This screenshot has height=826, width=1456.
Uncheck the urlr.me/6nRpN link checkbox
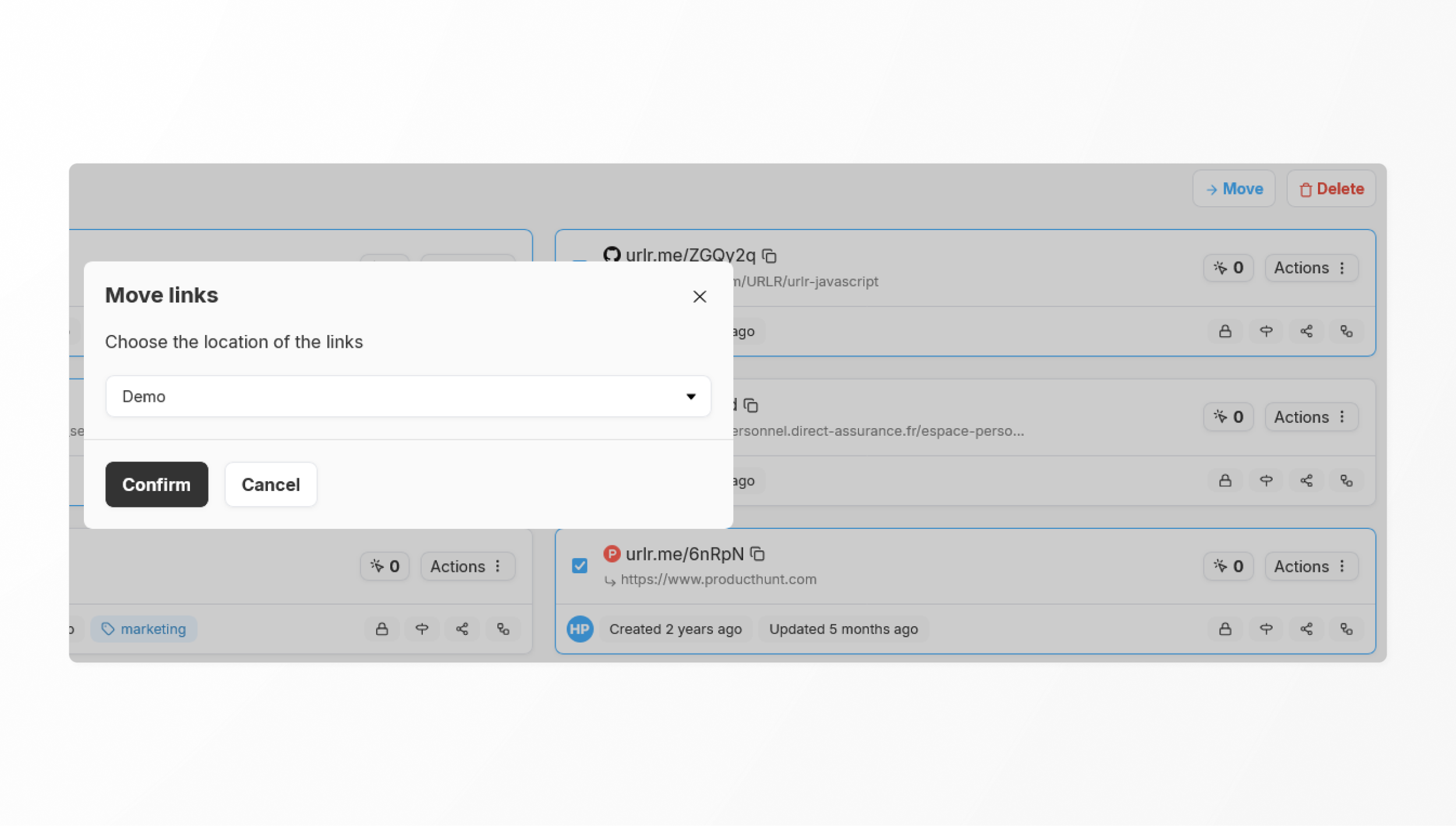(x=579, y=566)
